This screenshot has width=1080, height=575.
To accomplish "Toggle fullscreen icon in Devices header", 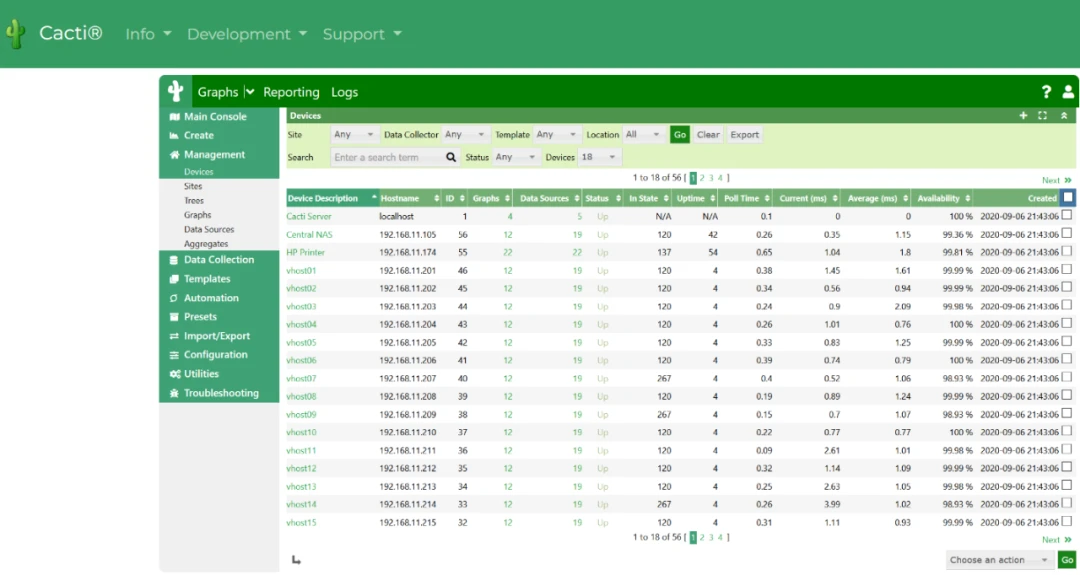I will pyautogui.click(x=1042, y=116).
